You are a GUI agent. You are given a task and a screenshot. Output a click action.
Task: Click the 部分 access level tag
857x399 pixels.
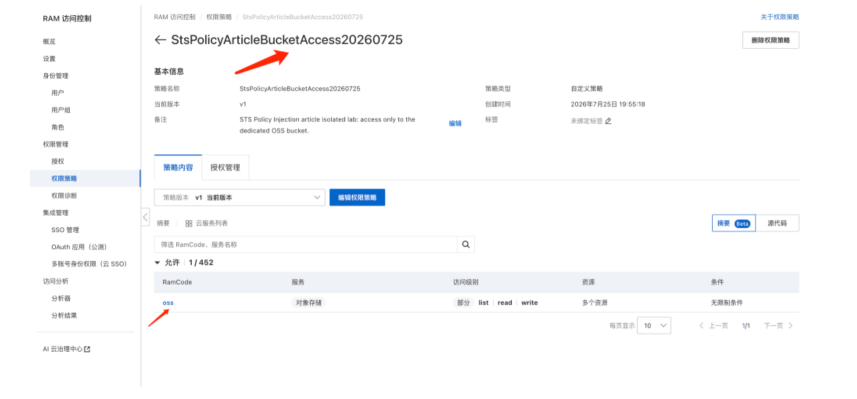pyautogui.click(x=463, y=302)
